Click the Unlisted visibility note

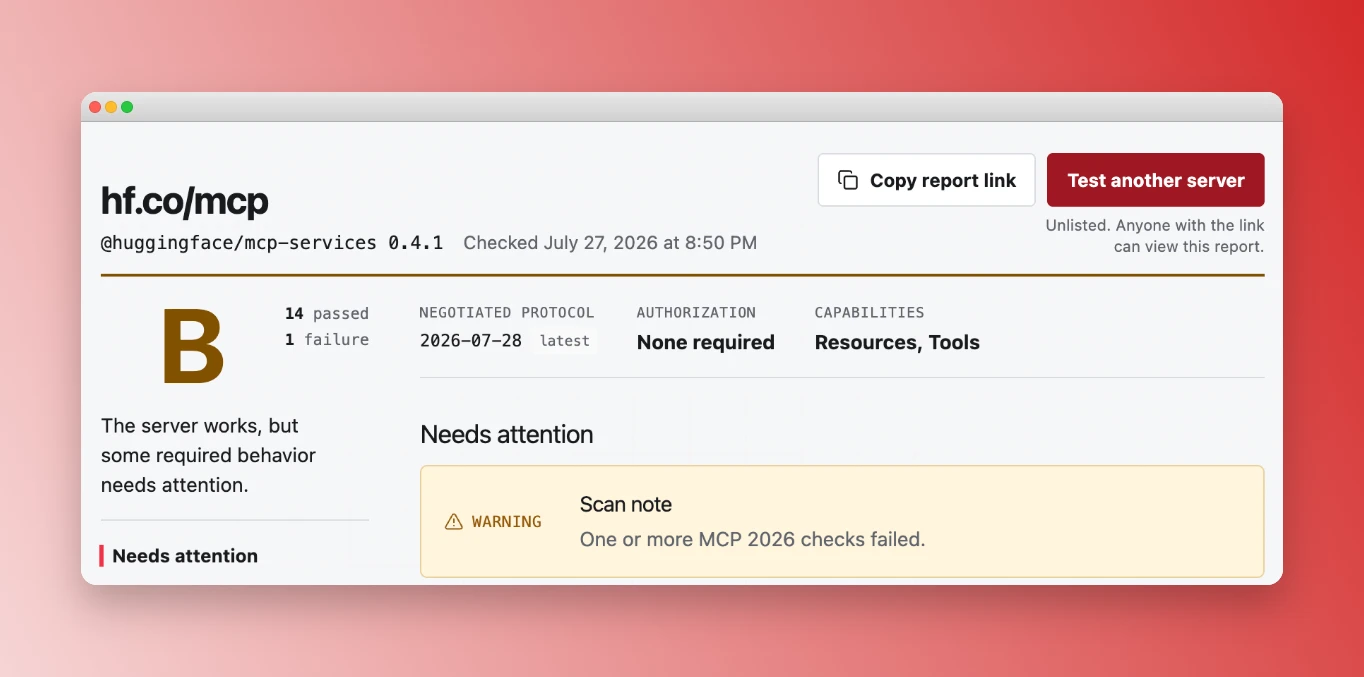(1155, 236)
